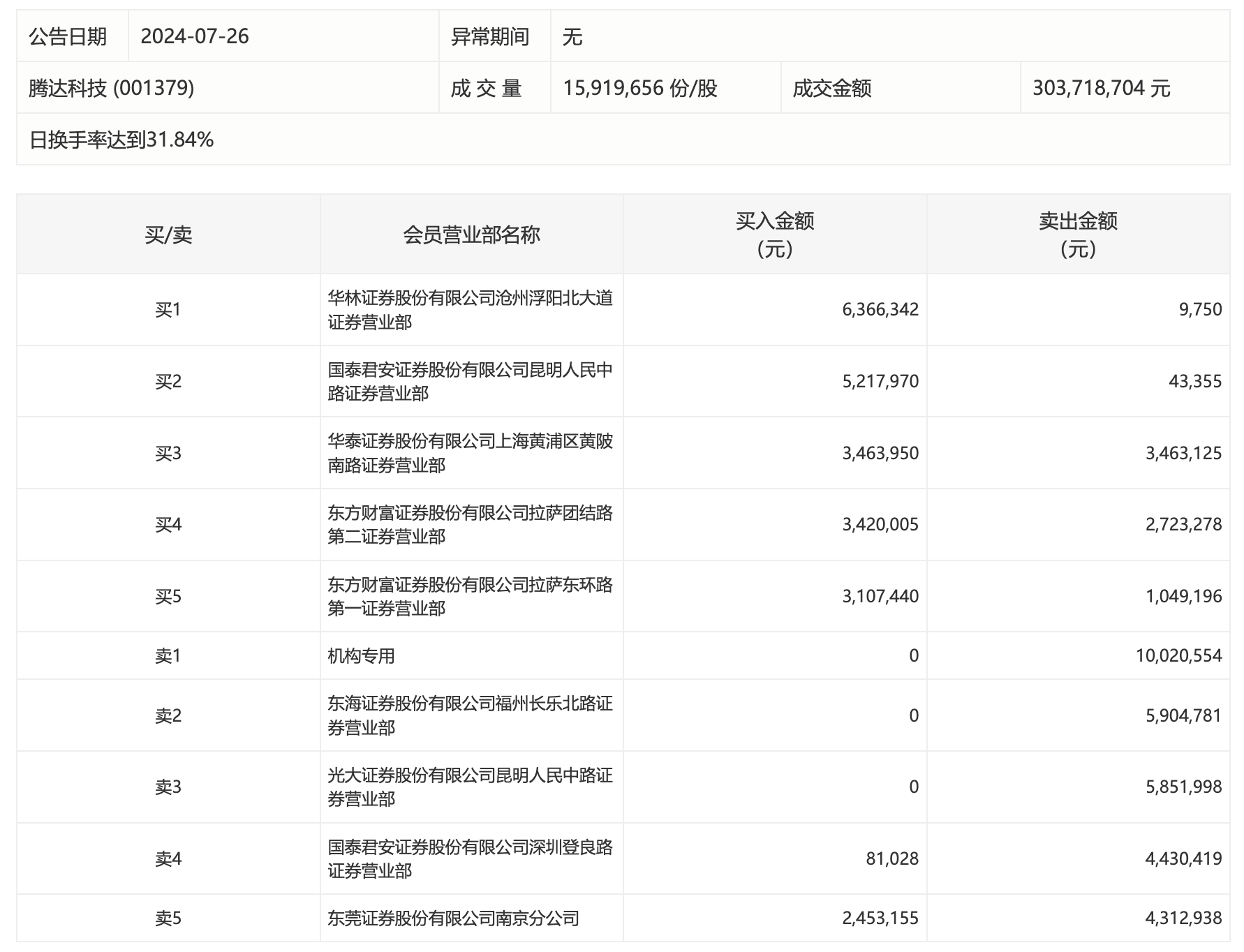Viewport: 1244px width, 952px height.
Task: Click sell amount 3,463,125
Action: (1183, 453)
